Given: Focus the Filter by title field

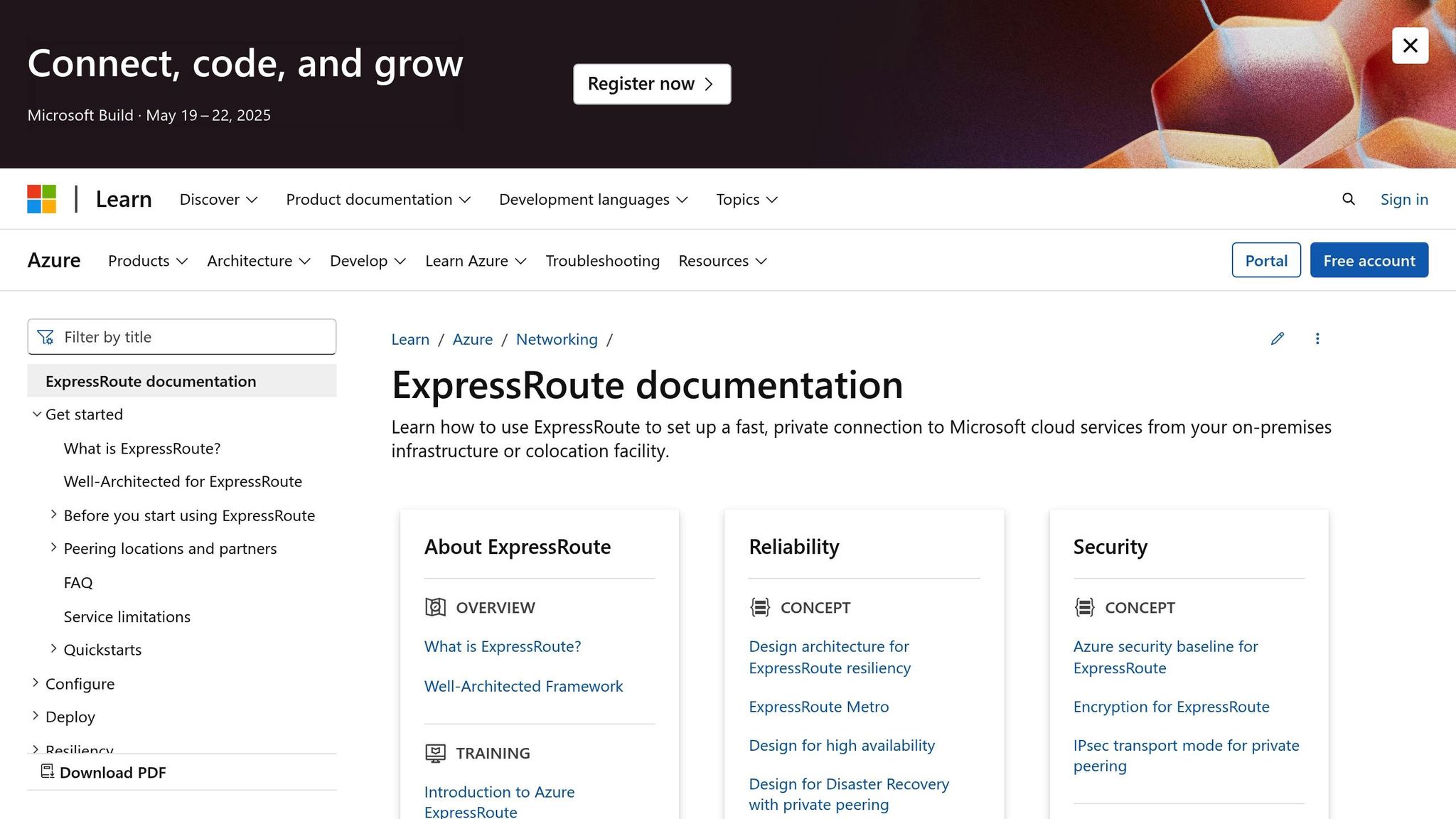Looking at the screenshot, I should pos(182,337).
